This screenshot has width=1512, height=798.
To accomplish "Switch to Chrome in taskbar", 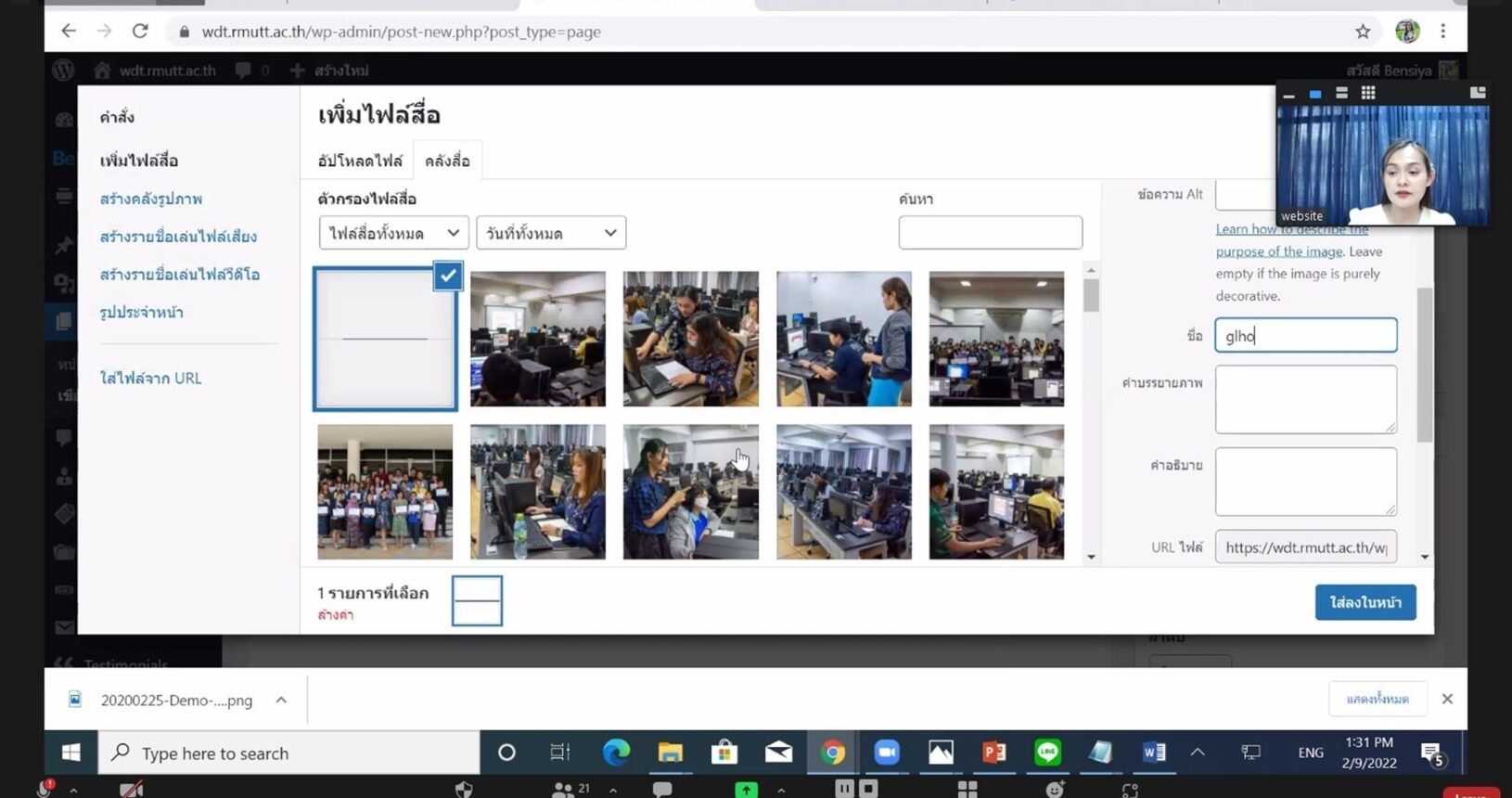I will (x=832, y=753).
